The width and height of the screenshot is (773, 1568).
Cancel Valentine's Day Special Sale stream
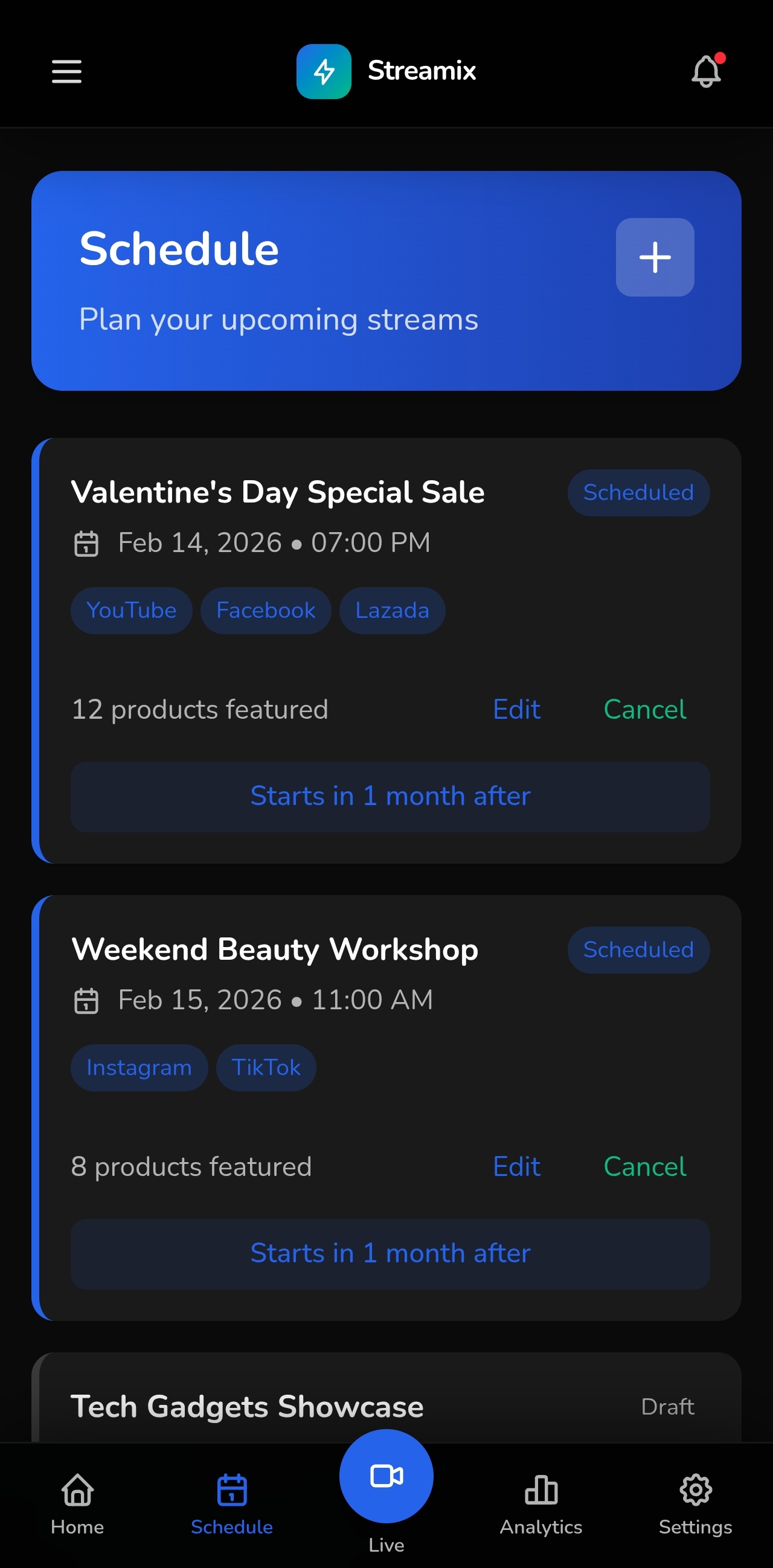(x=644, y=709)
